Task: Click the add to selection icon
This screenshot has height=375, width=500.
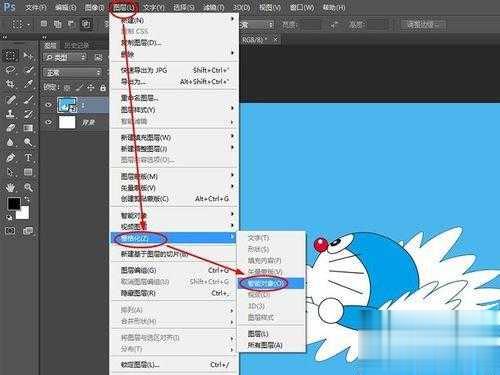Action: point(58,24)
